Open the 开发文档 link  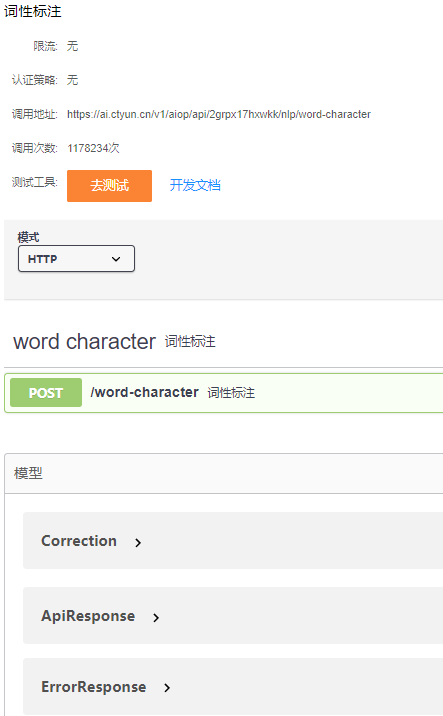[195, 185]
